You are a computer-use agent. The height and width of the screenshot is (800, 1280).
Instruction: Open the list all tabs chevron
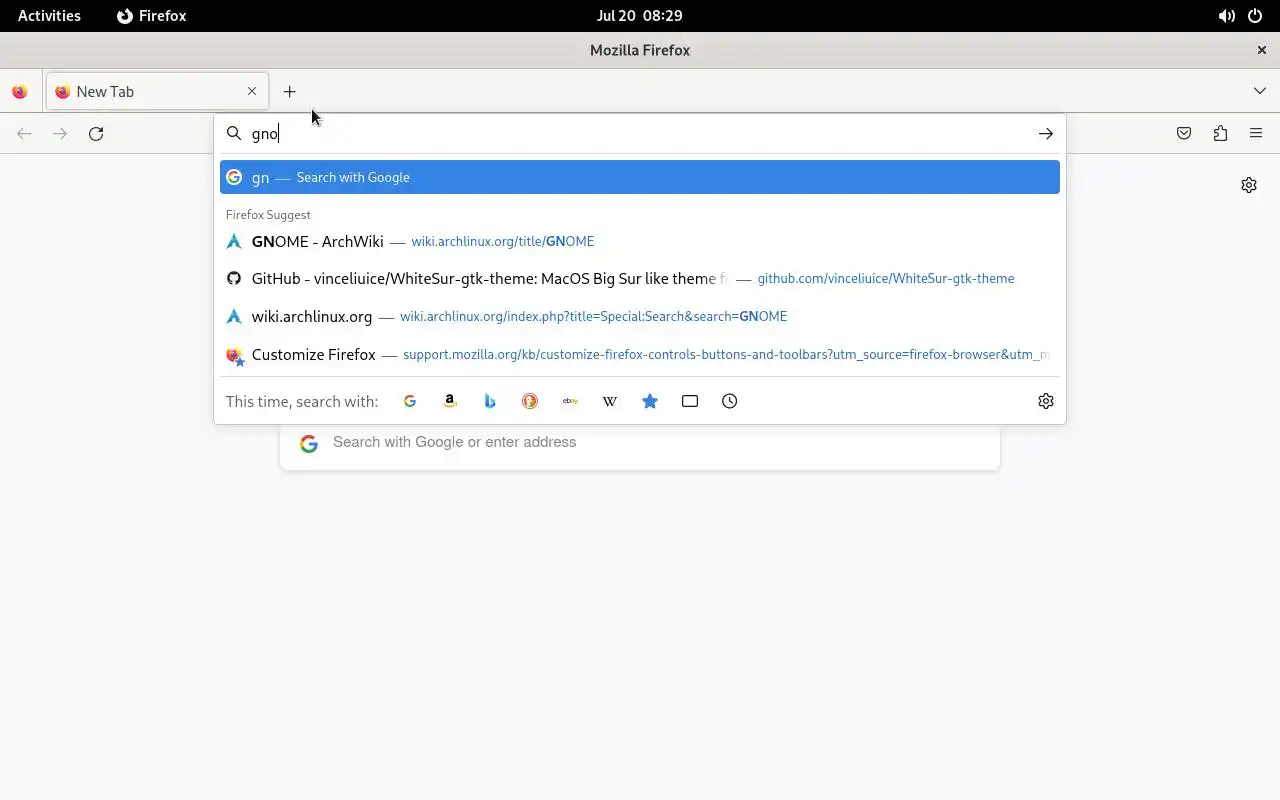1259,91
